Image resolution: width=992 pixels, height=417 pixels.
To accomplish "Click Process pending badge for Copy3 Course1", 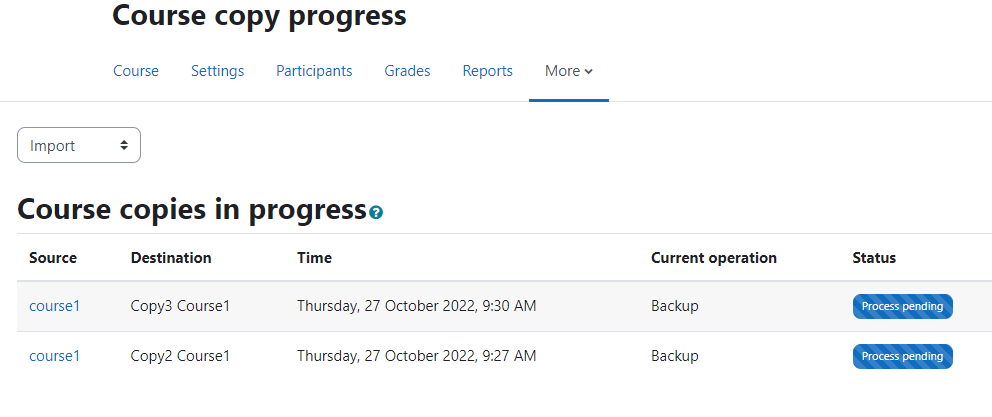I will [x=902, y=306].
